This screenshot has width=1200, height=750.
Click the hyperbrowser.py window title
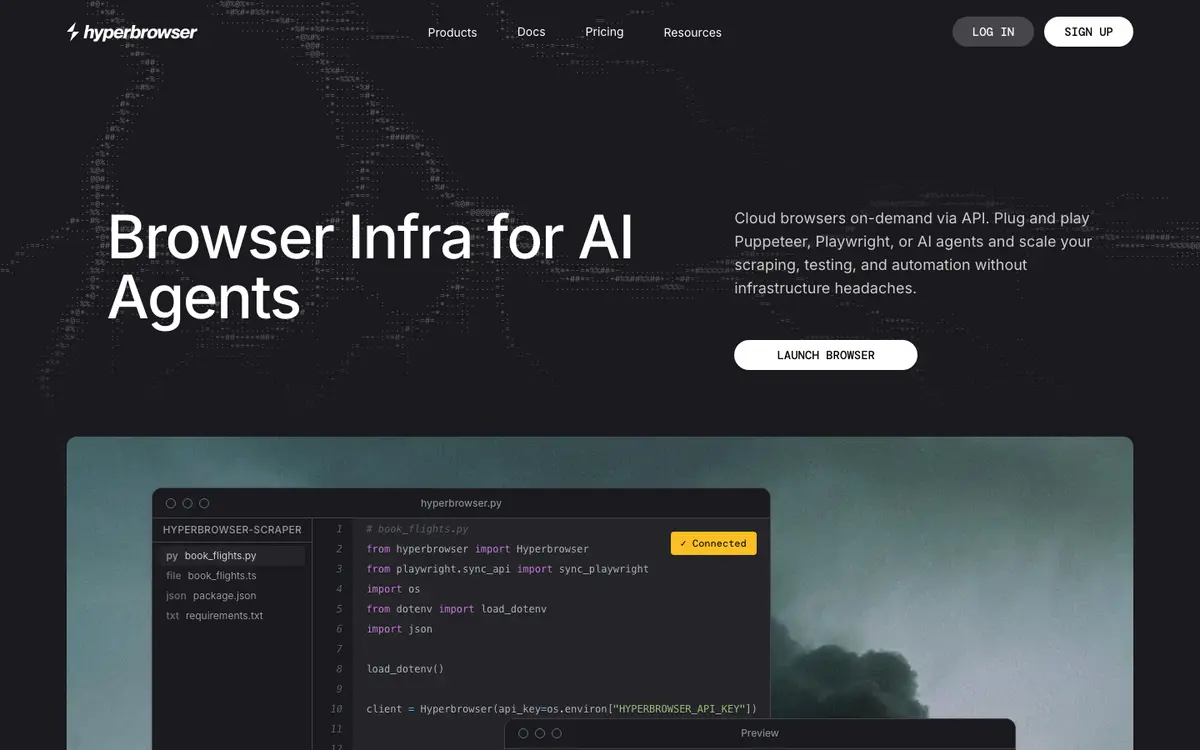(x=461, y=503)
